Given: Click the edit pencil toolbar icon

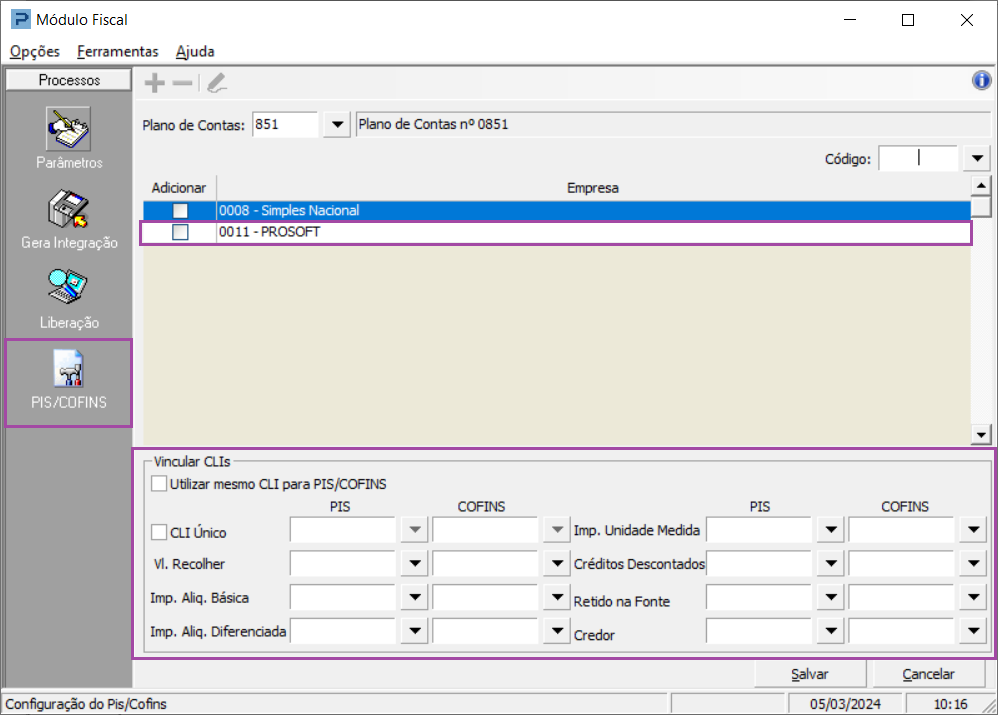Looking at the screenshot, I should [217, 83].
